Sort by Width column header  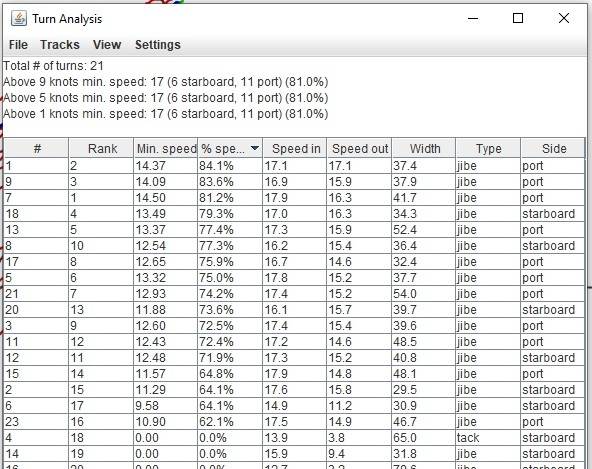(x=424, y=148)
